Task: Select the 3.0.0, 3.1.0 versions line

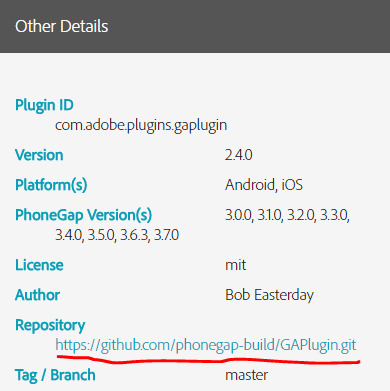Action: 287,215
